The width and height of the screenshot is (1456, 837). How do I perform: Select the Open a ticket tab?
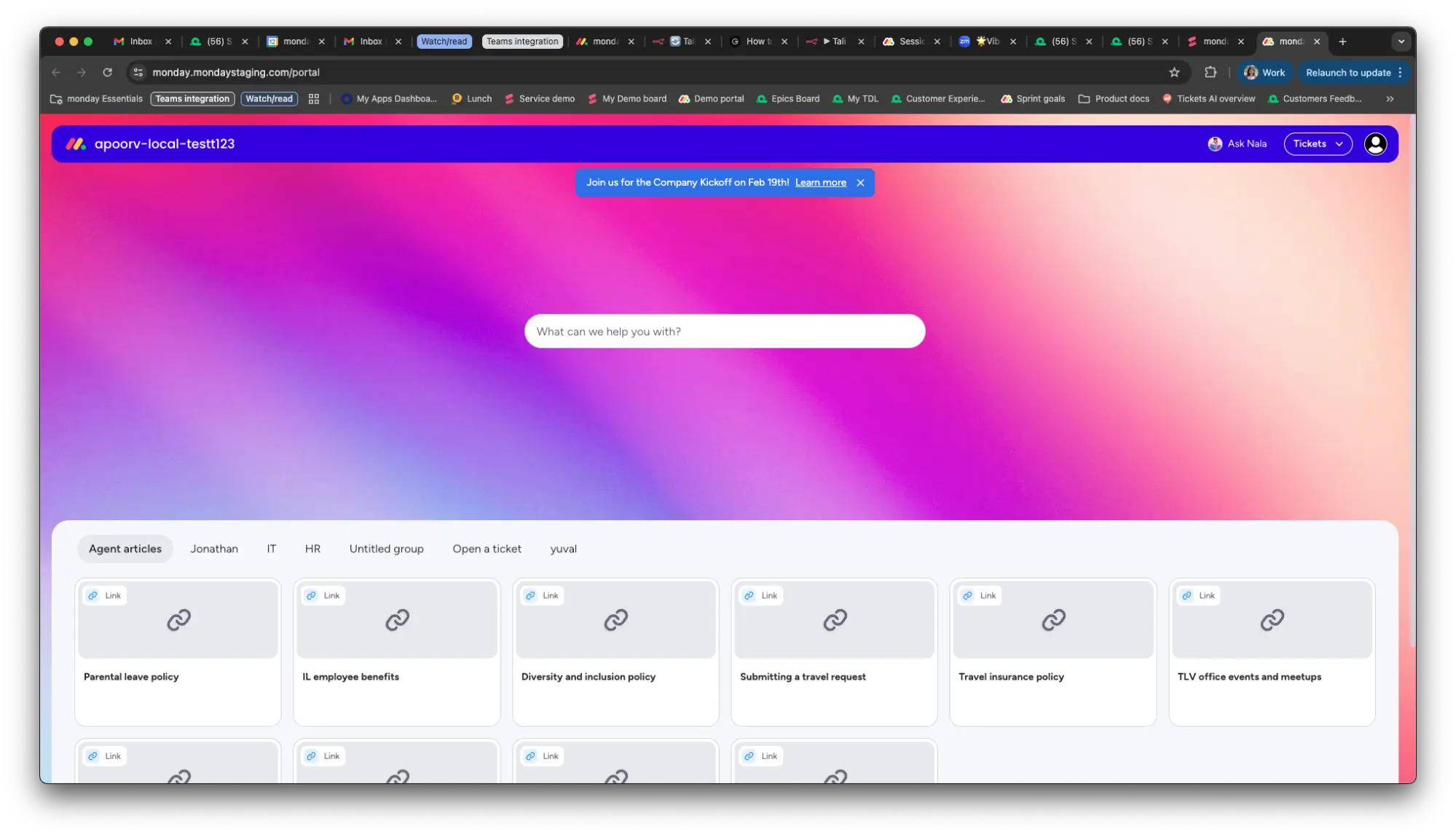(x=487, y=549)
